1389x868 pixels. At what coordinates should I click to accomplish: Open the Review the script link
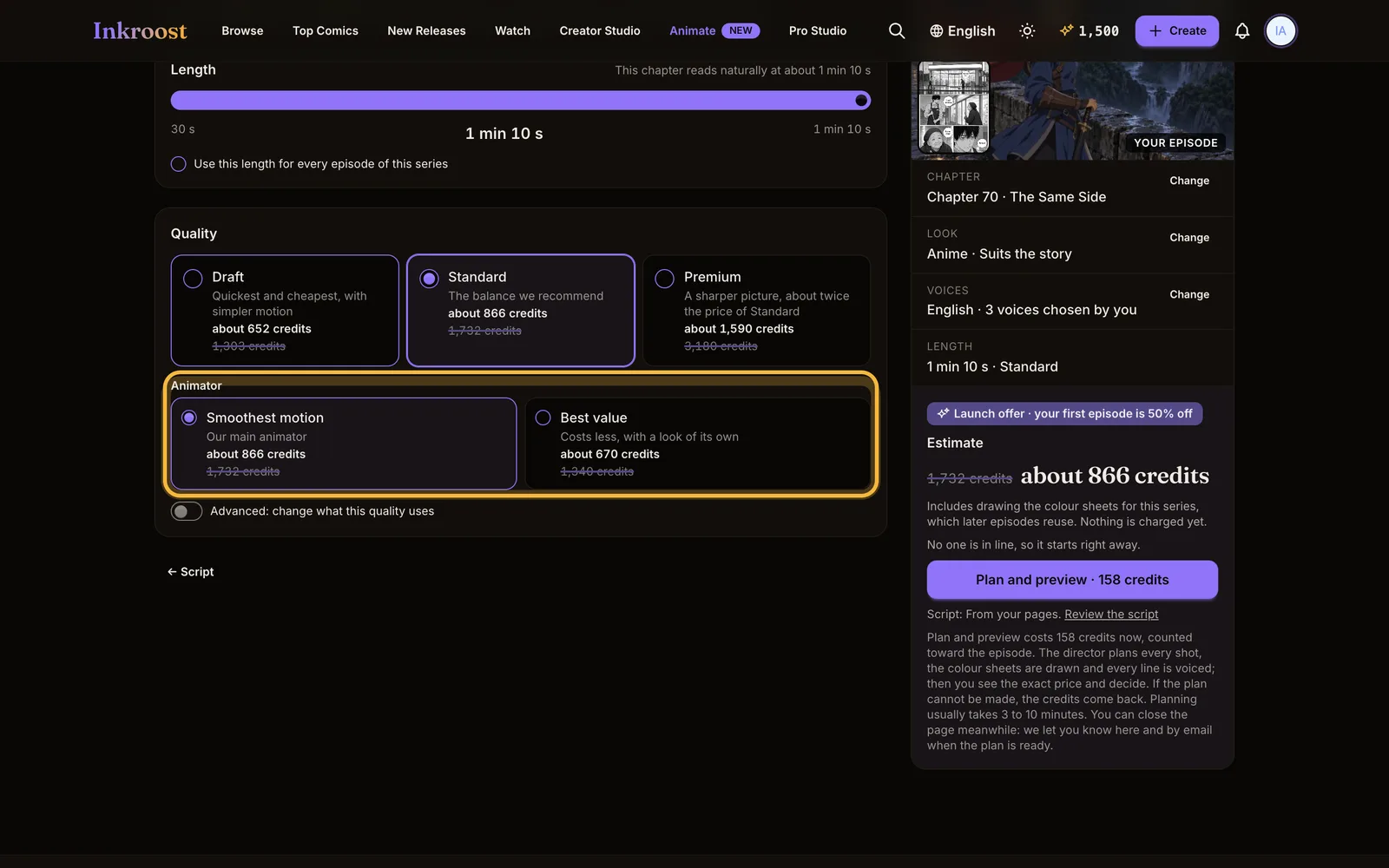1111,614
